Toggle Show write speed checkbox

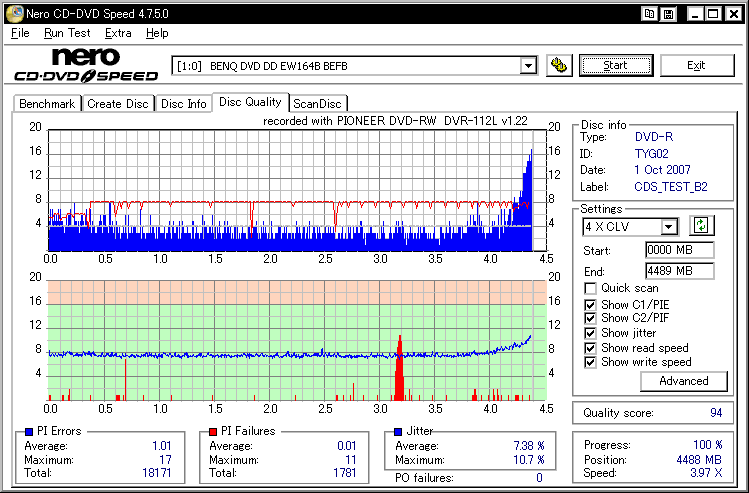click(590, 362)
